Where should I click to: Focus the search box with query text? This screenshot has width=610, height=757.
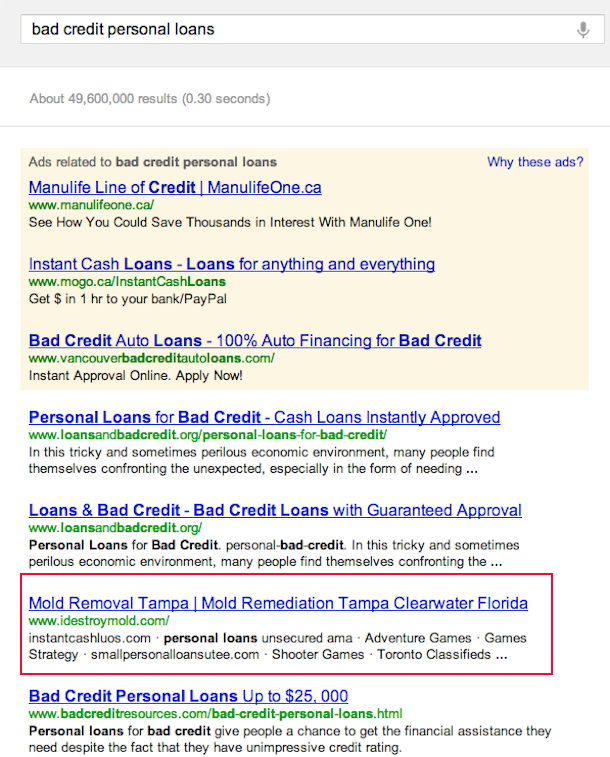312,29
